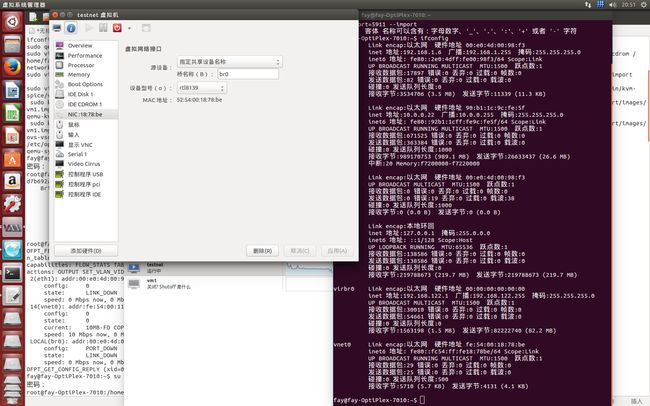Image resolution: width=650 pixels, height=406 pixels.
Task: Open Ubuntu Dash home launcher
Action: tap(12, 22)
